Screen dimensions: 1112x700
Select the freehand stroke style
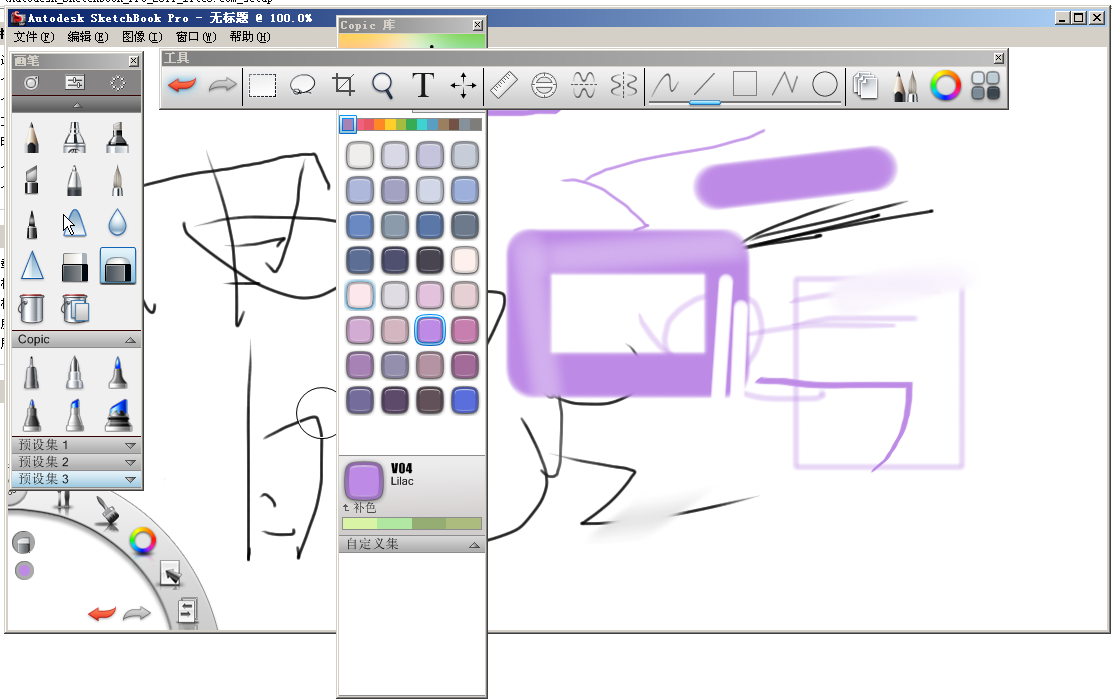point(665,84)
